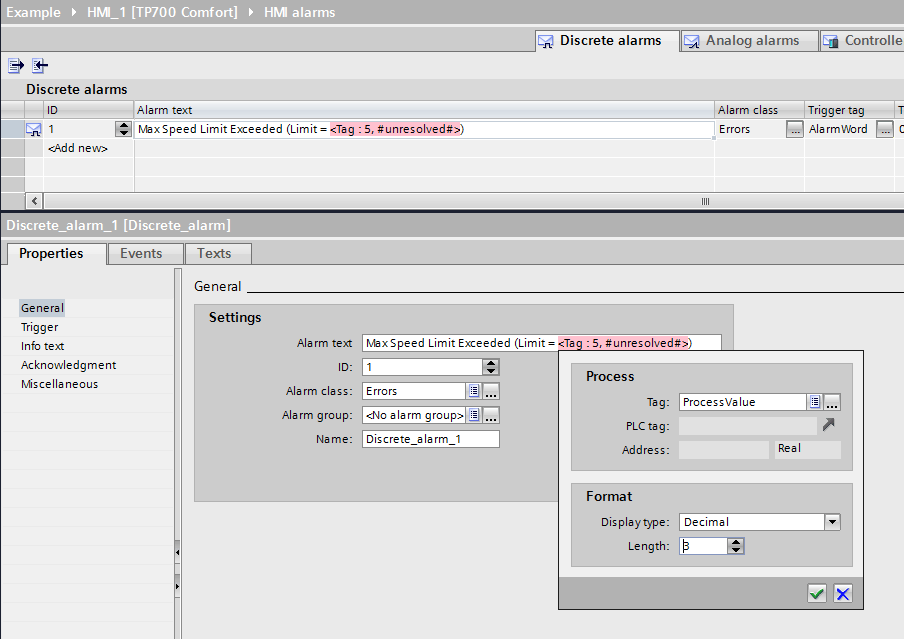The image size is (904, 639).
Task: Click the Tag field showing ProcessValue
Action: click(x=743, y=402)
